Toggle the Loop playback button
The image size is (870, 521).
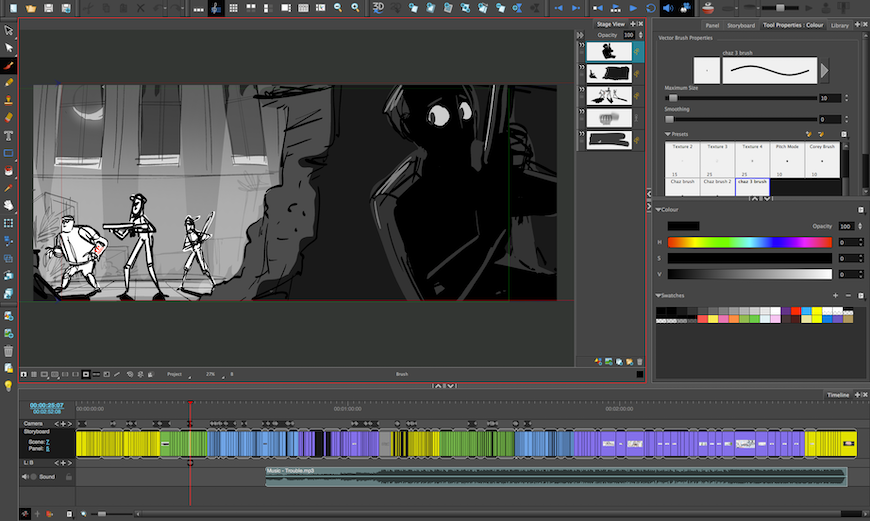[x=651, y=8]
